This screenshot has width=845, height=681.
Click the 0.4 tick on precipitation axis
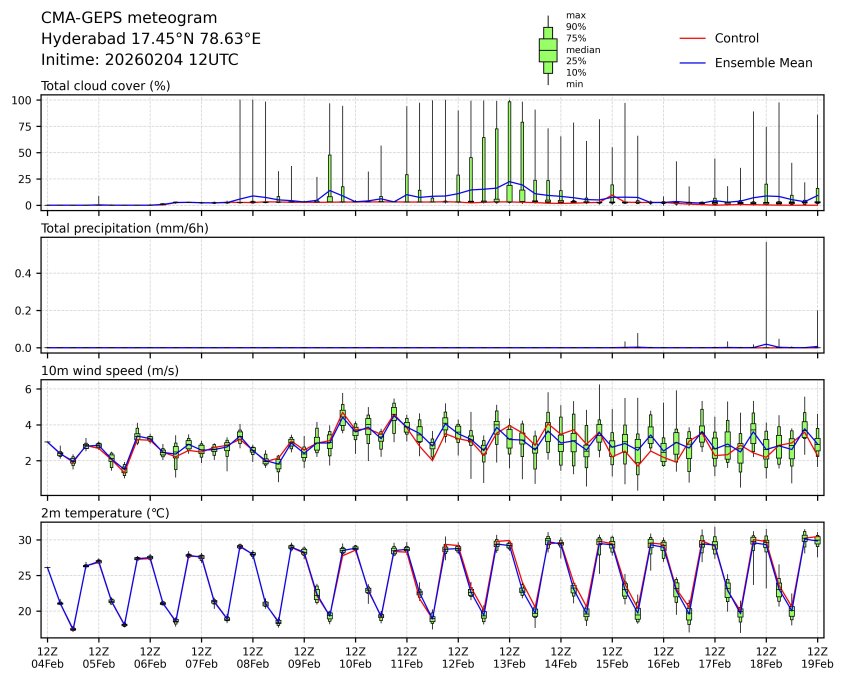[x=27, y=273]
